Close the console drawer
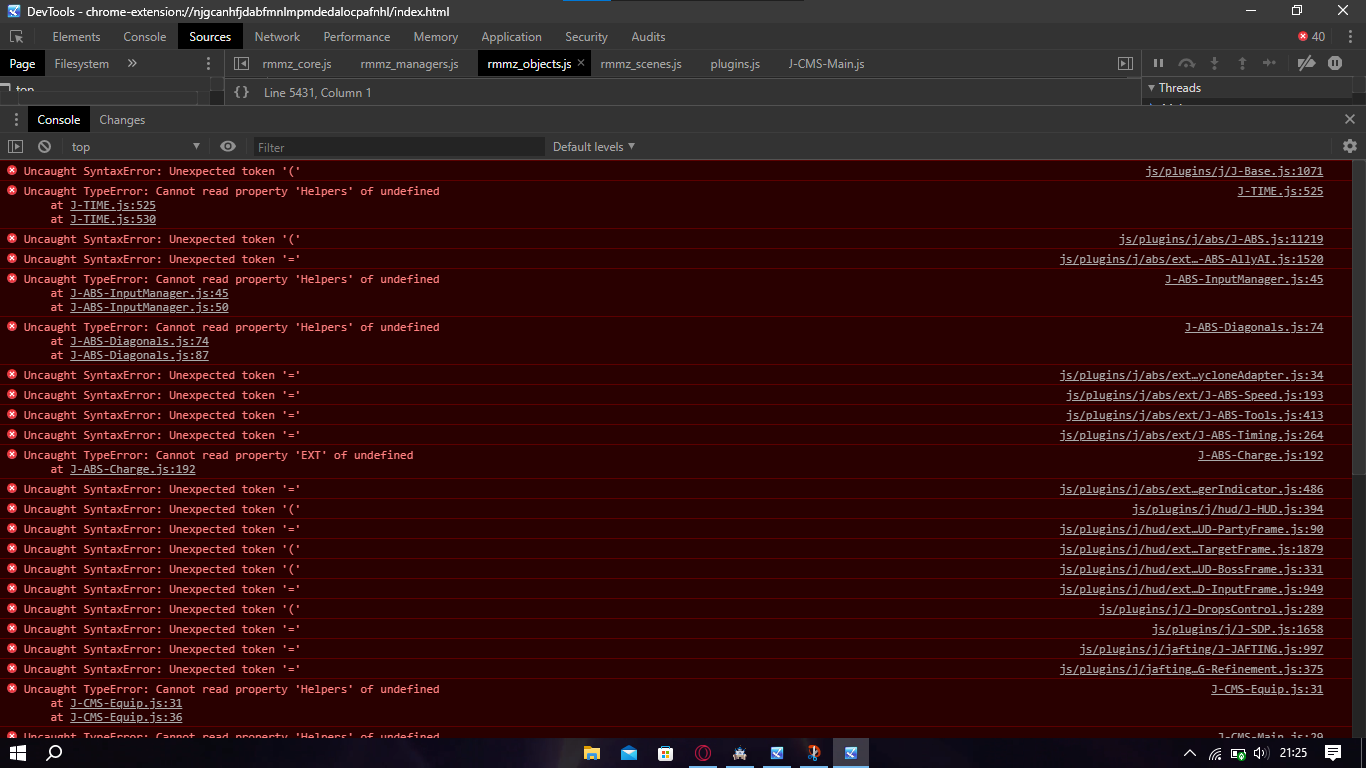Viewport: 1366px width, 768px height. point(1350,119)
